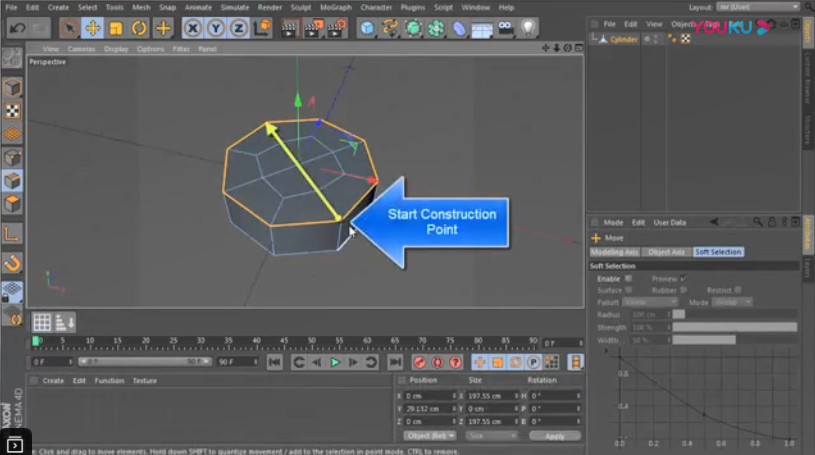Select the Move tool in top toolbar

[x=92, y=28]
